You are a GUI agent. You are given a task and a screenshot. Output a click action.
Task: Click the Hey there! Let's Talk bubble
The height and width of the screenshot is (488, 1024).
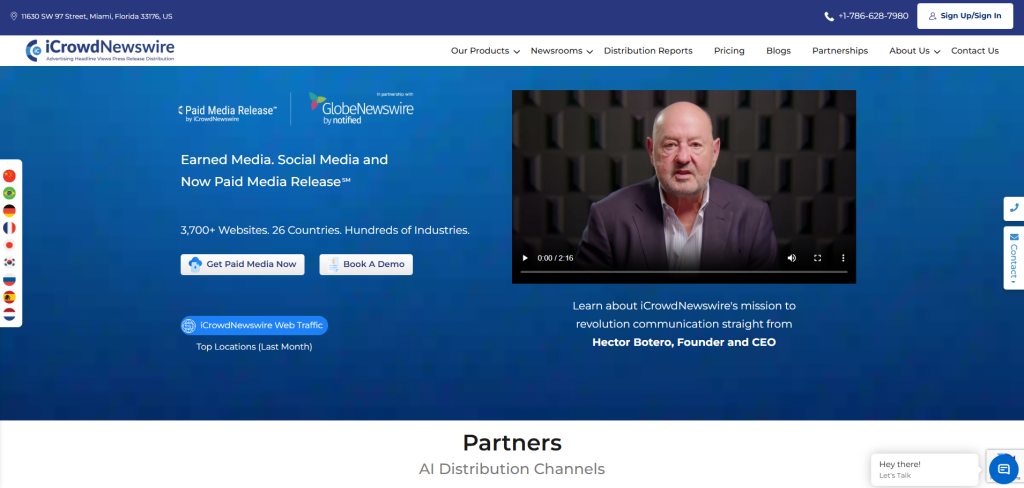tap(924, 469)
